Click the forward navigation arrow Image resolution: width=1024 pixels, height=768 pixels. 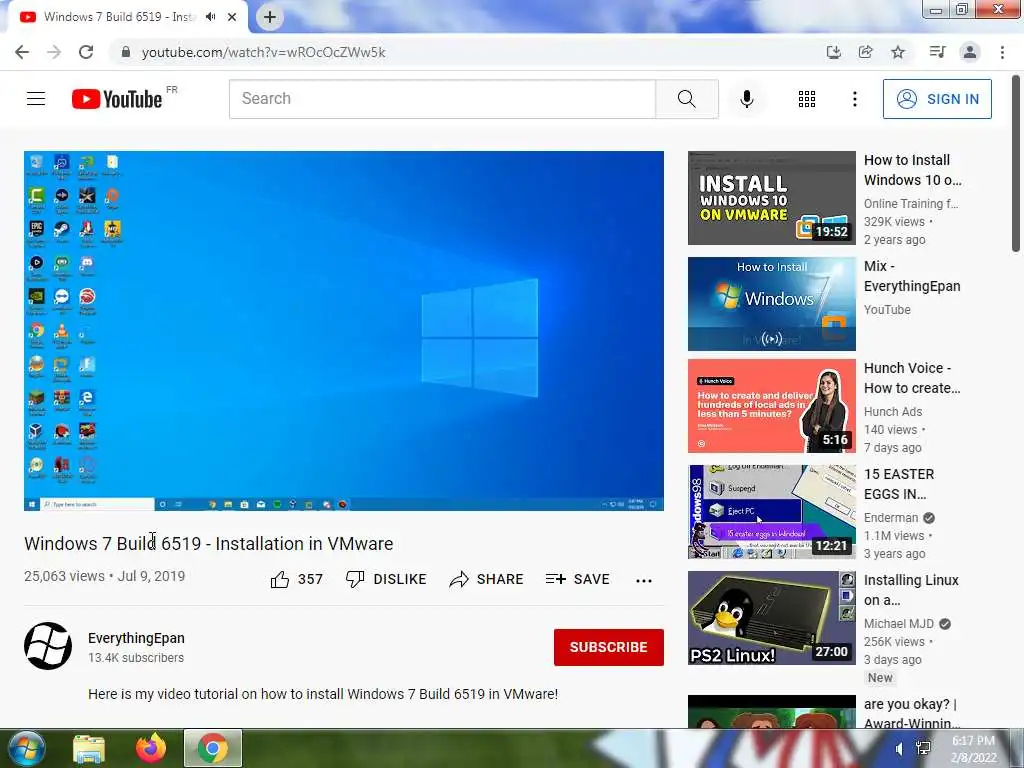54,52
